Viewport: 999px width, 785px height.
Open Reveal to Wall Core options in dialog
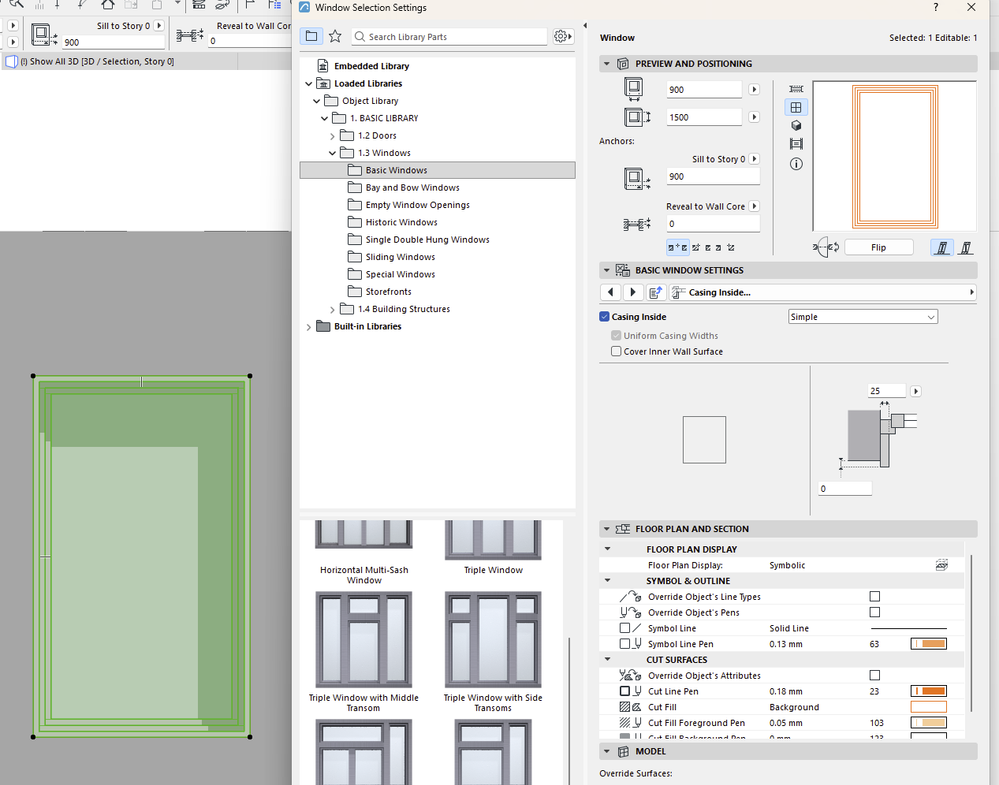(x=754, y=206)
